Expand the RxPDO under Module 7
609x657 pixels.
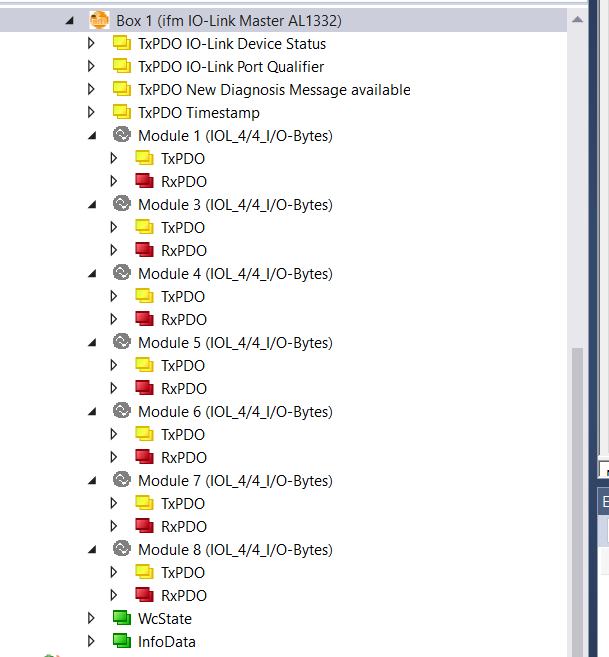pyautogui.click(x=114, y=526)
